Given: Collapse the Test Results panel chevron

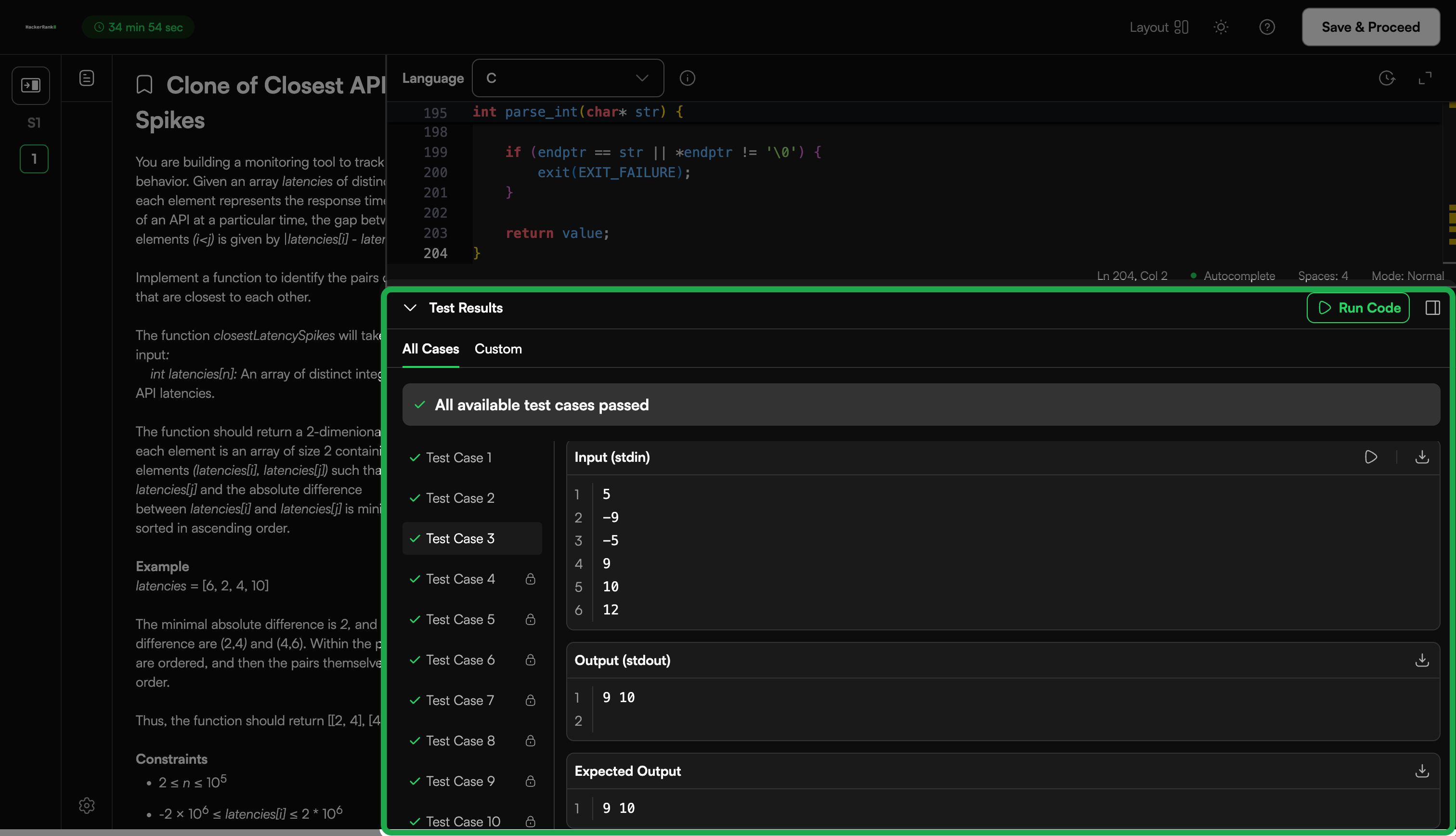Looking at the screenshot, I should click(x=410, y=308).
